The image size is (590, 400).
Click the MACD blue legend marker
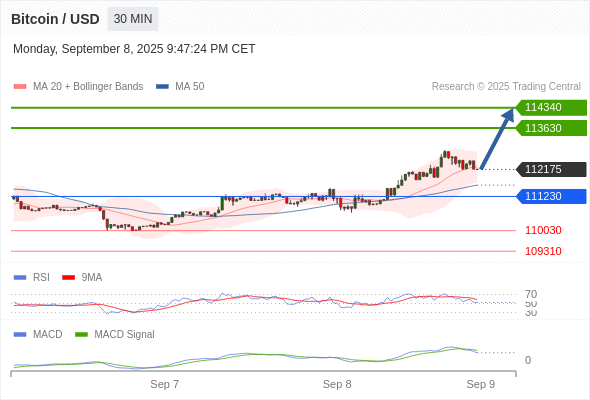pos(20,335)
